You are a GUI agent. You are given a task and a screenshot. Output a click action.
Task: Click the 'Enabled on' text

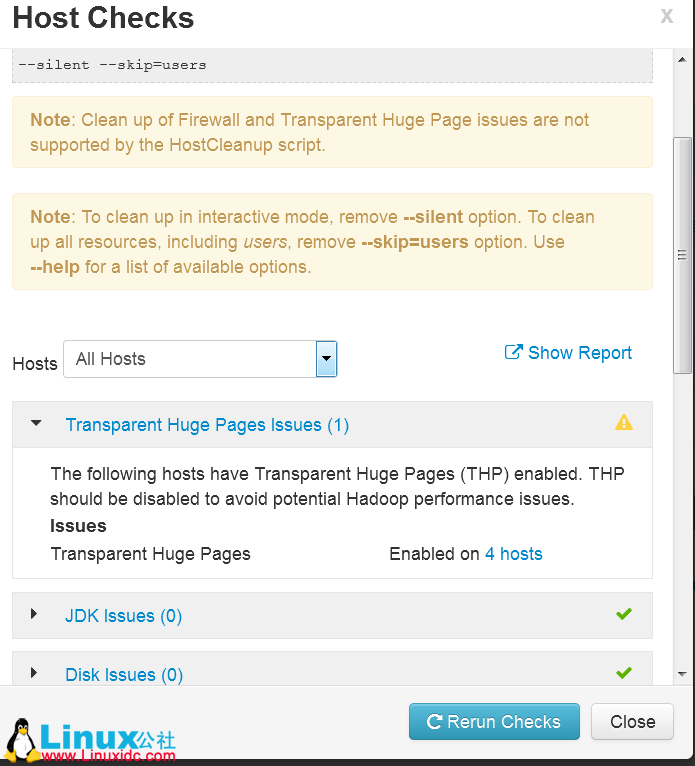pos(434,553)
